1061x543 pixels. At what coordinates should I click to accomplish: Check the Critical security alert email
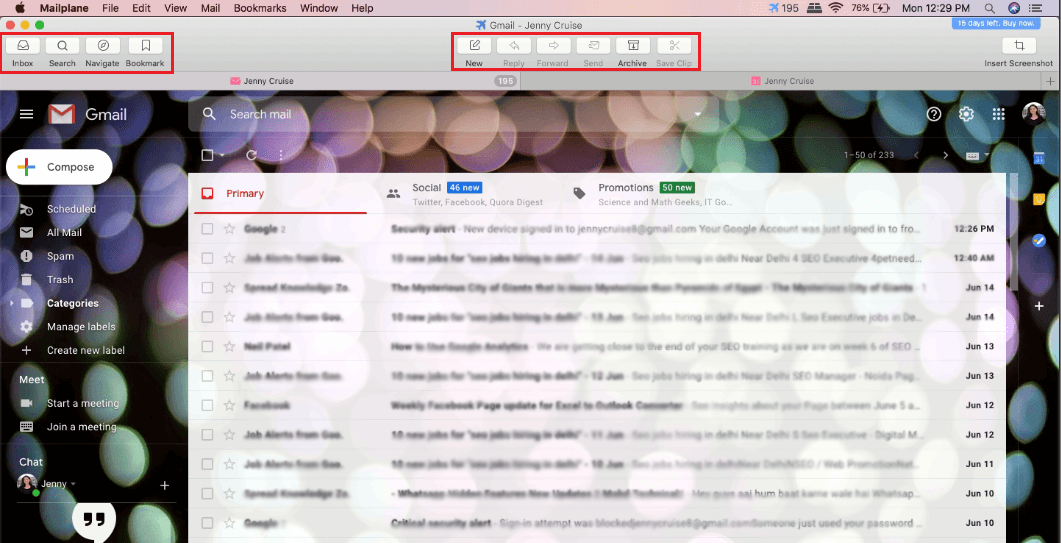click(207, 523)
